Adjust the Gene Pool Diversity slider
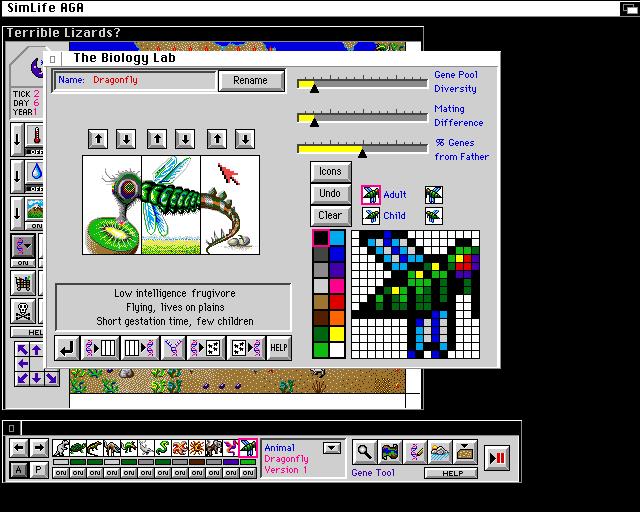The height and width of the screenshot is (512, 640). click(362, 83)
